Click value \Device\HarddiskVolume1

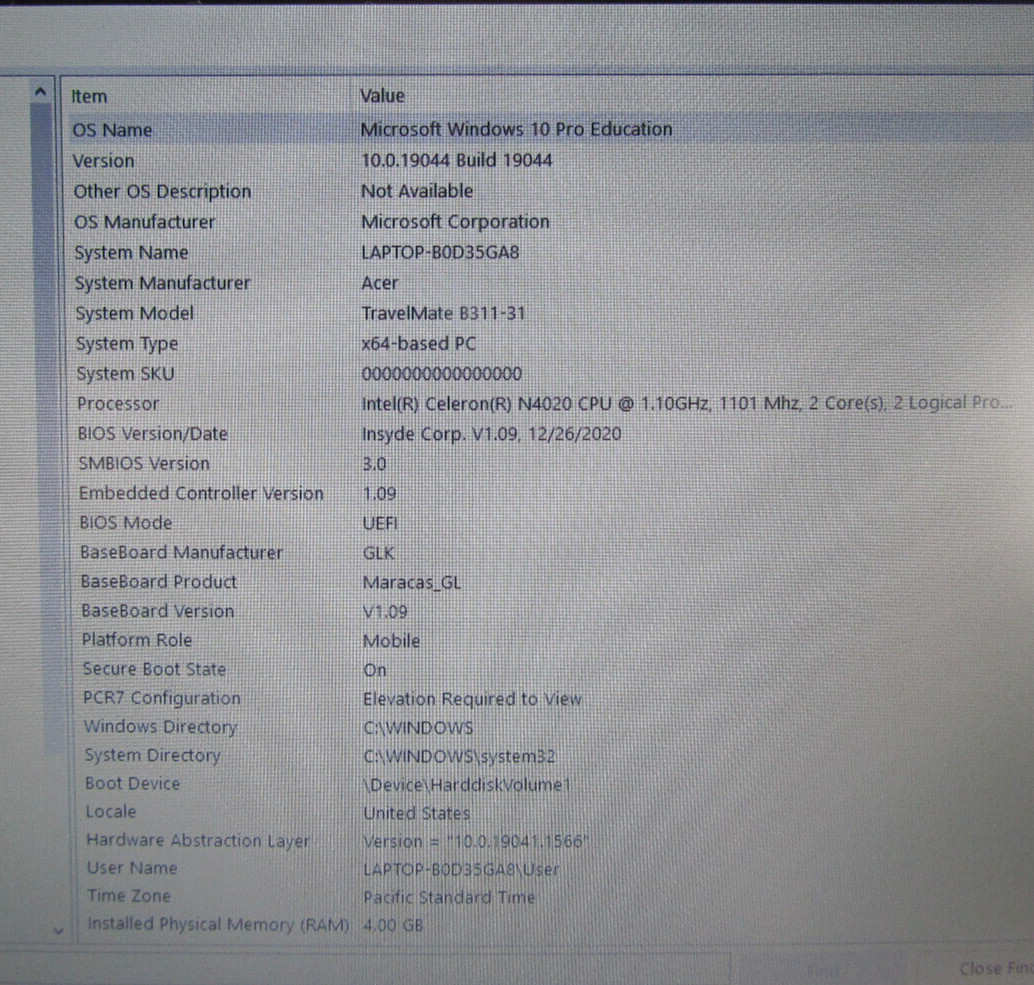[x=468, y=785]
